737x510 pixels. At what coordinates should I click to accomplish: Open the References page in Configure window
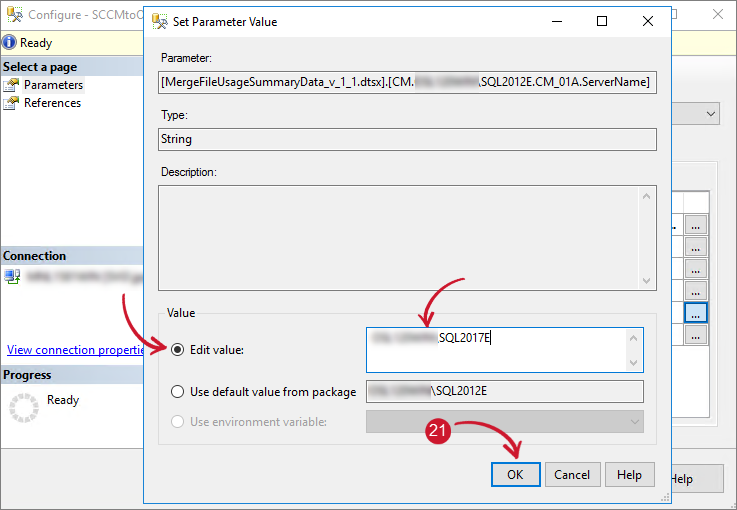tap(52, 102)
